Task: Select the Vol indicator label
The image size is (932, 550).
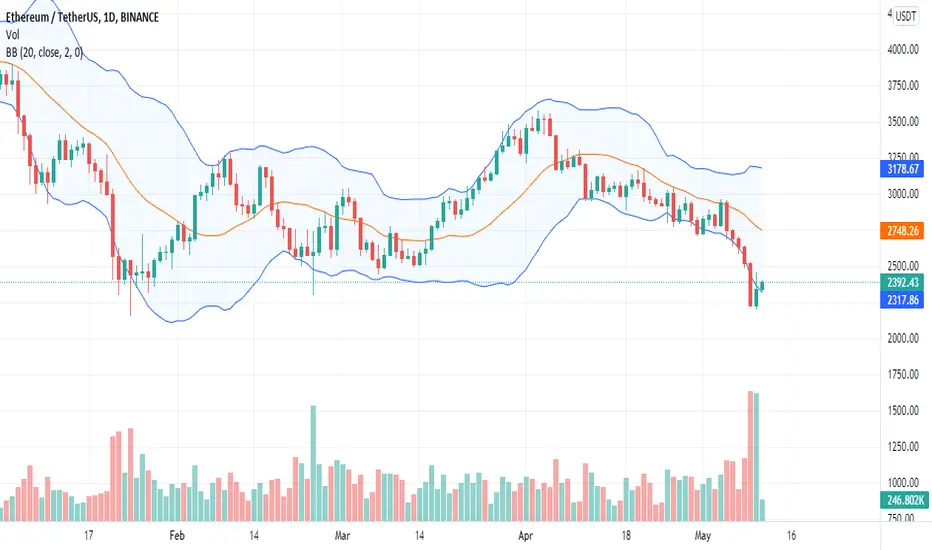Action: click(x=12, y=35)
